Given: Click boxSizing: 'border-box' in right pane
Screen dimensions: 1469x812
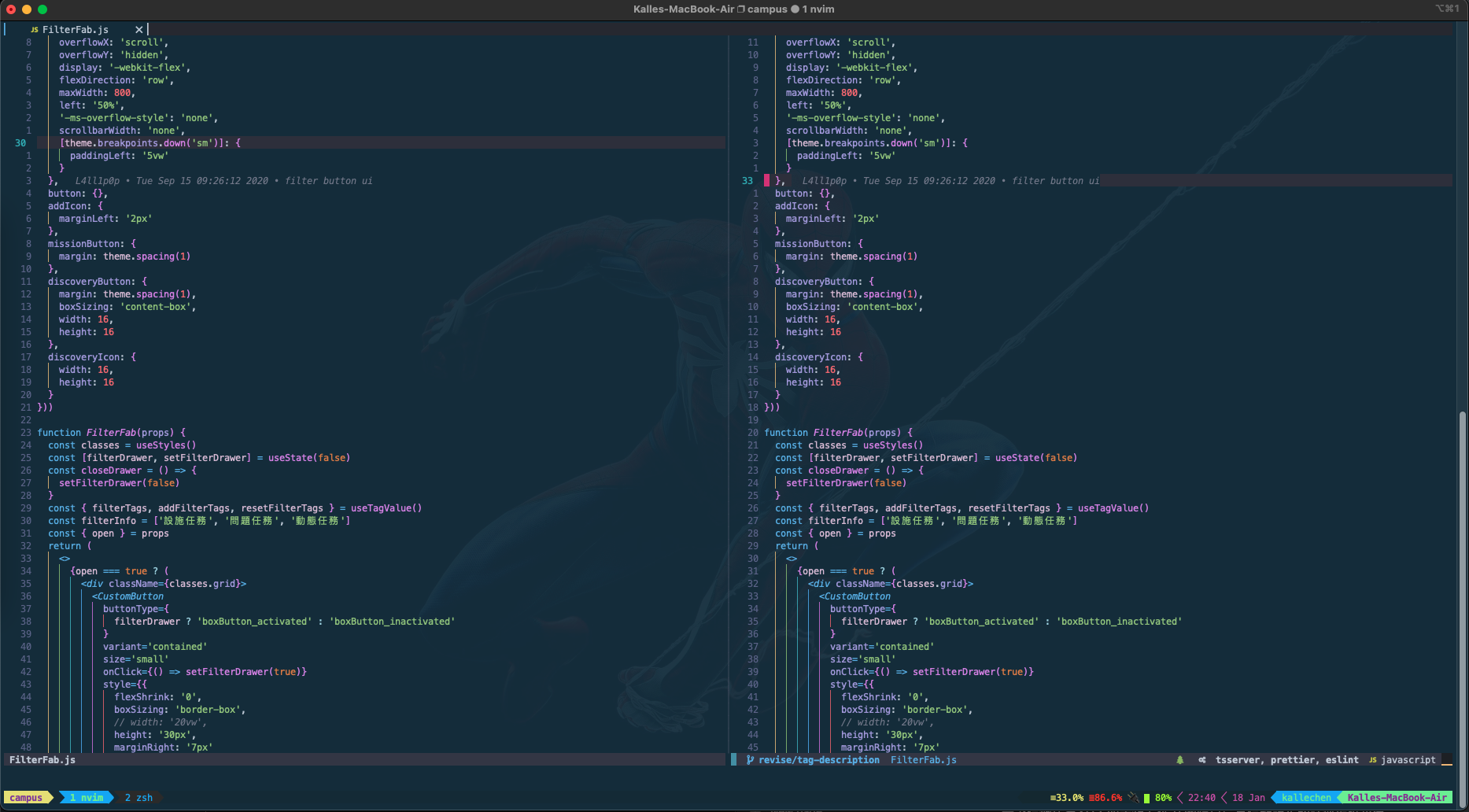Looking at the screenshot, I should pos(905,710).
